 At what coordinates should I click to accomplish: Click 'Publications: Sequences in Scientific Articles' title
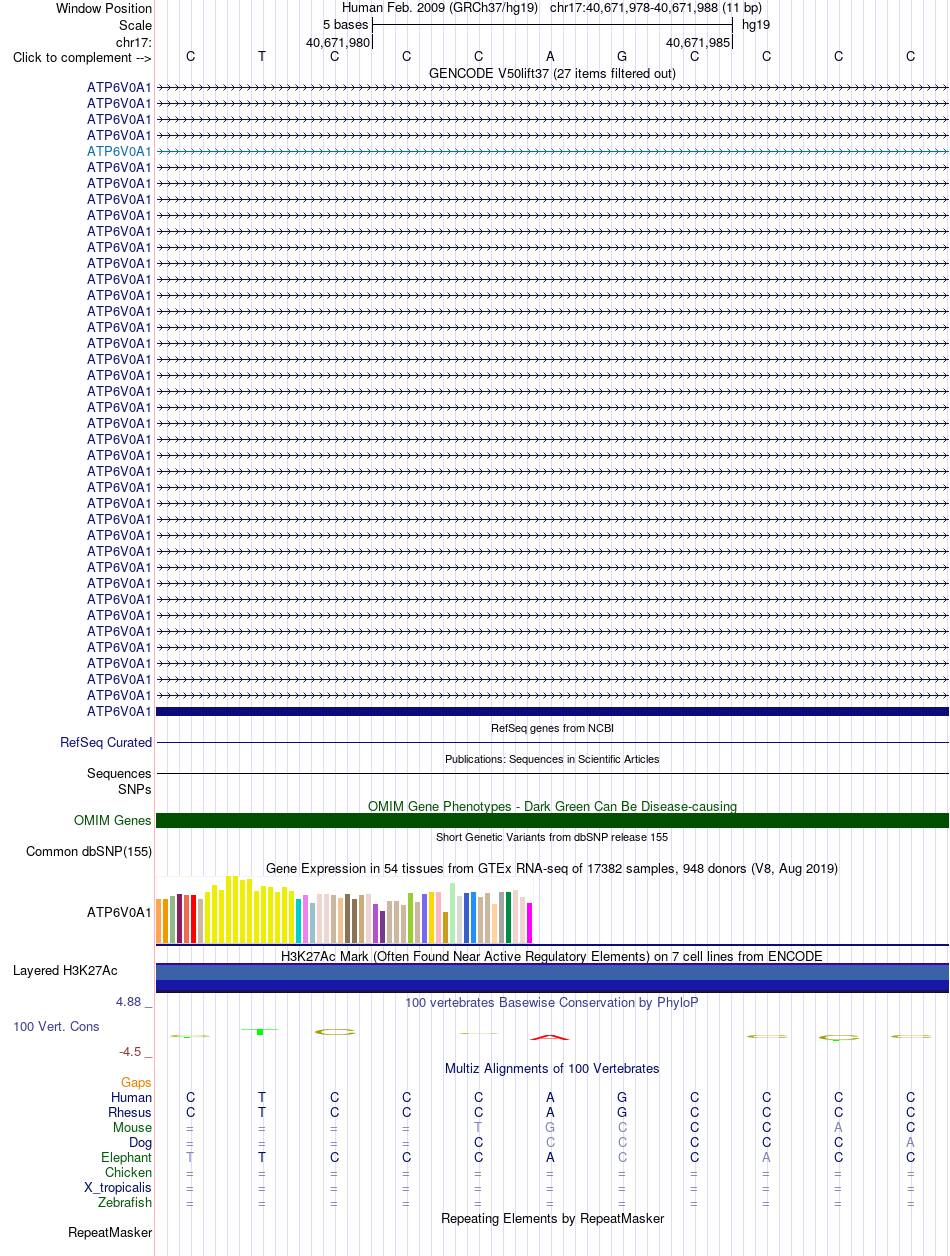click(x=552, y=759)
